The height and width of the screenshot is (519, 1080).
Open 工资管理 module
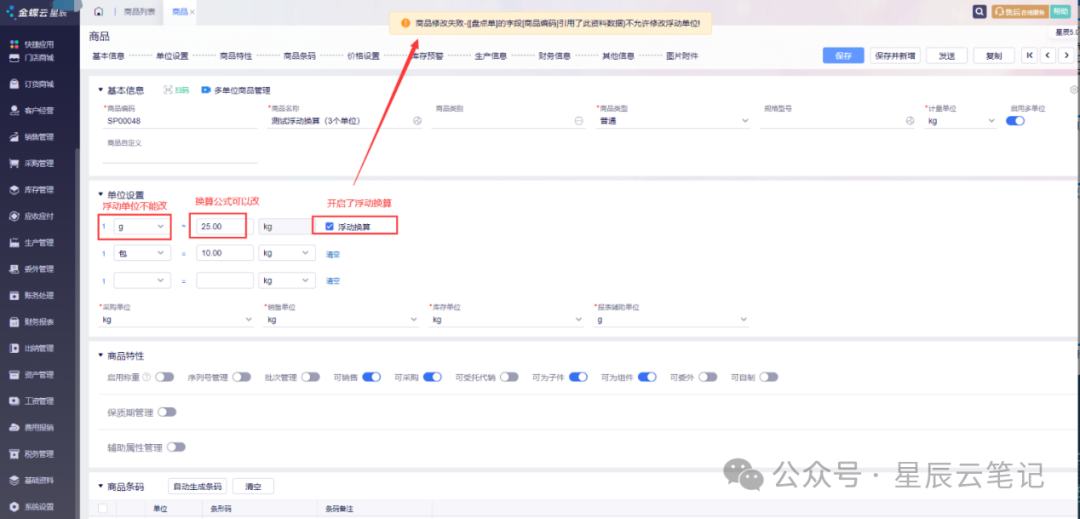[32, 401]
